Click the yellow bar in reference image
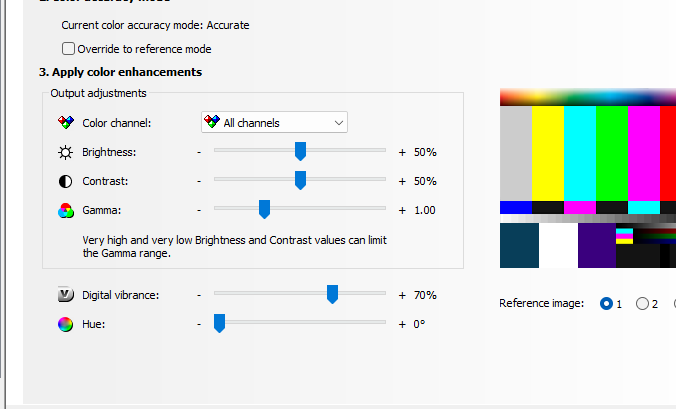676x409 pixels. point(547,152)
